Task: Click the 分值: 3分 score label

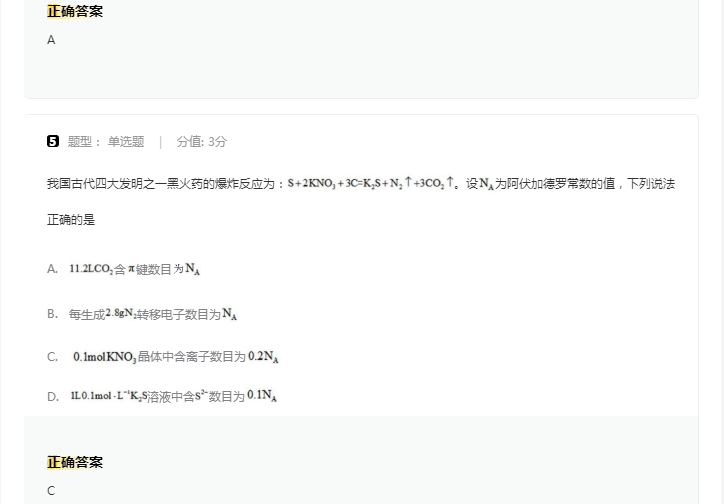Action: [x=202, y=142]
